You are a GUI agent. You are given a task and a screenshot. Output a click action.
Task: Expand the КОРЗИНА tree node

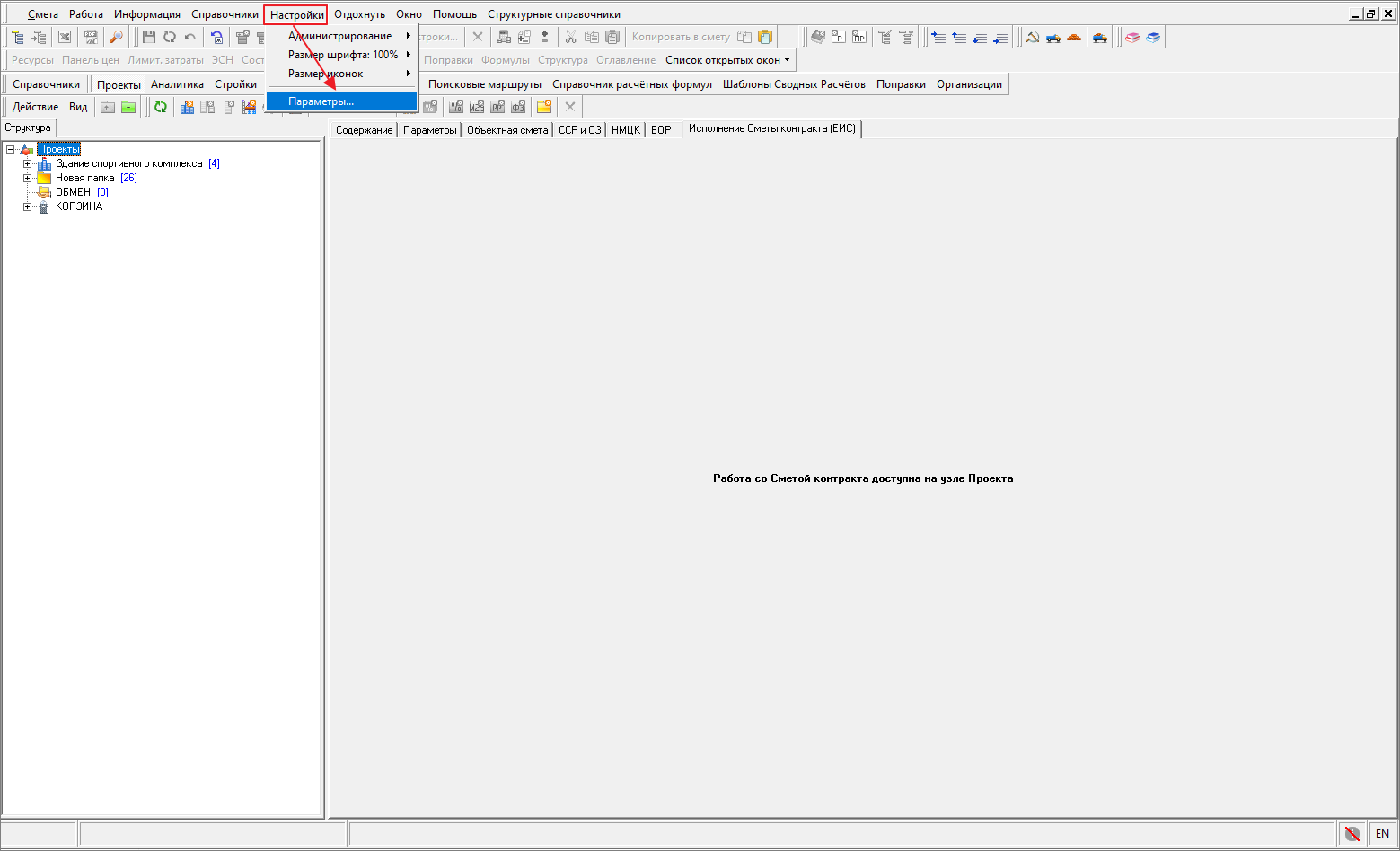click(27, 206)
